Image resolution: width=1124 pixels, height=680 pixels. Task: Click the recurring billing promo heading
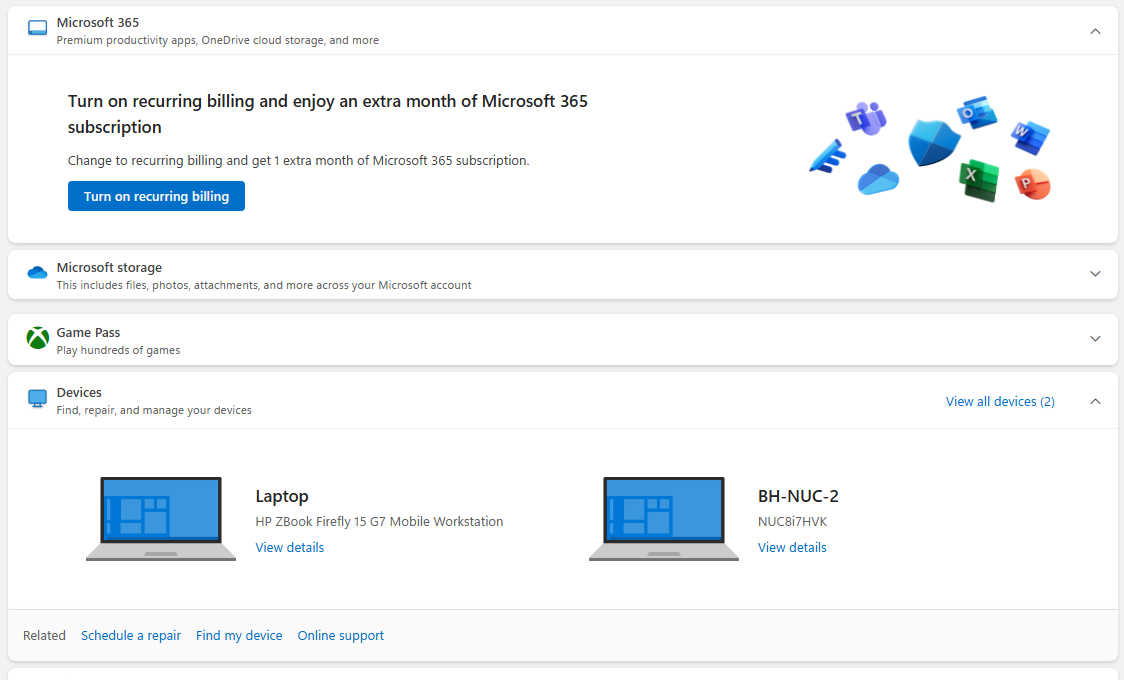[328, 114]
